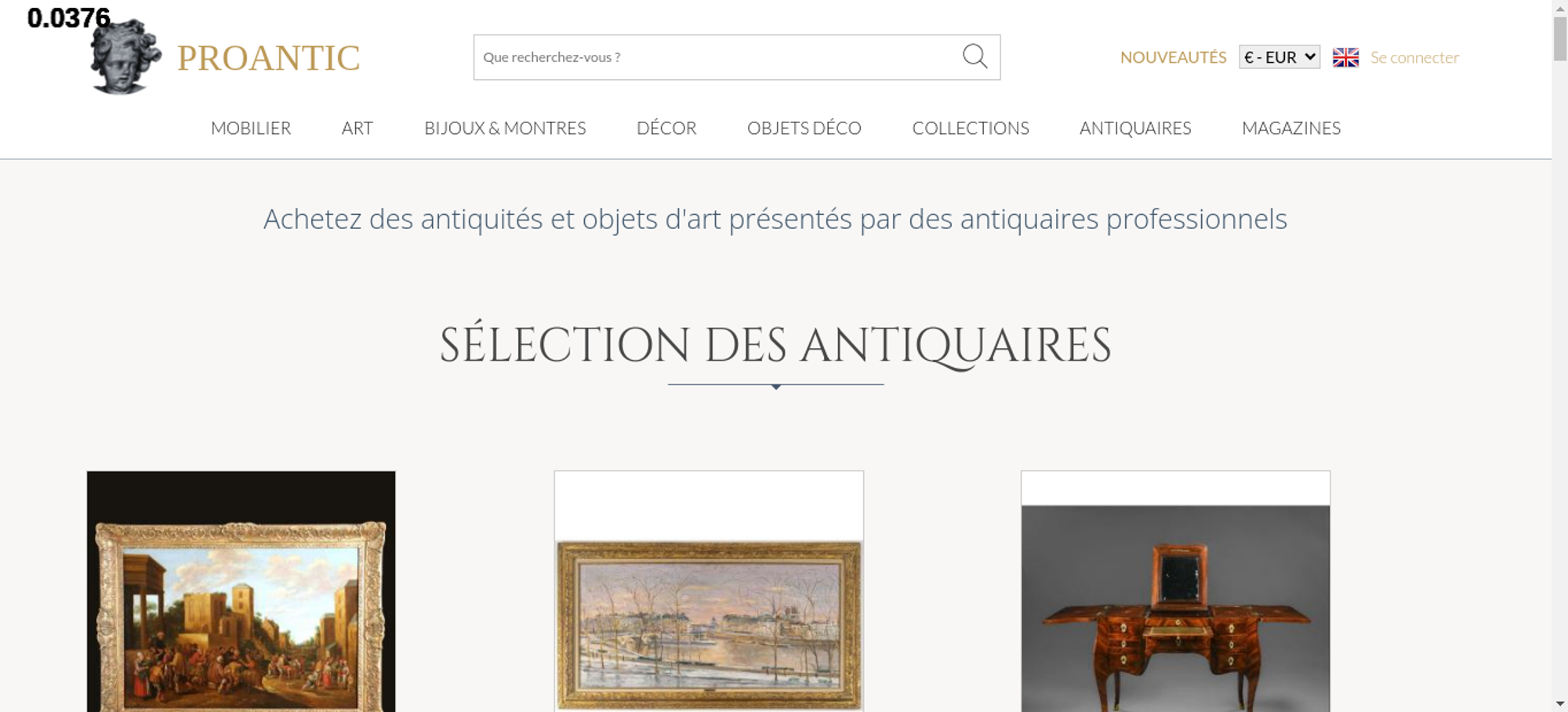Open the COLLECTIONS menu
This screenshot has height=712, width=1568.
971,128
